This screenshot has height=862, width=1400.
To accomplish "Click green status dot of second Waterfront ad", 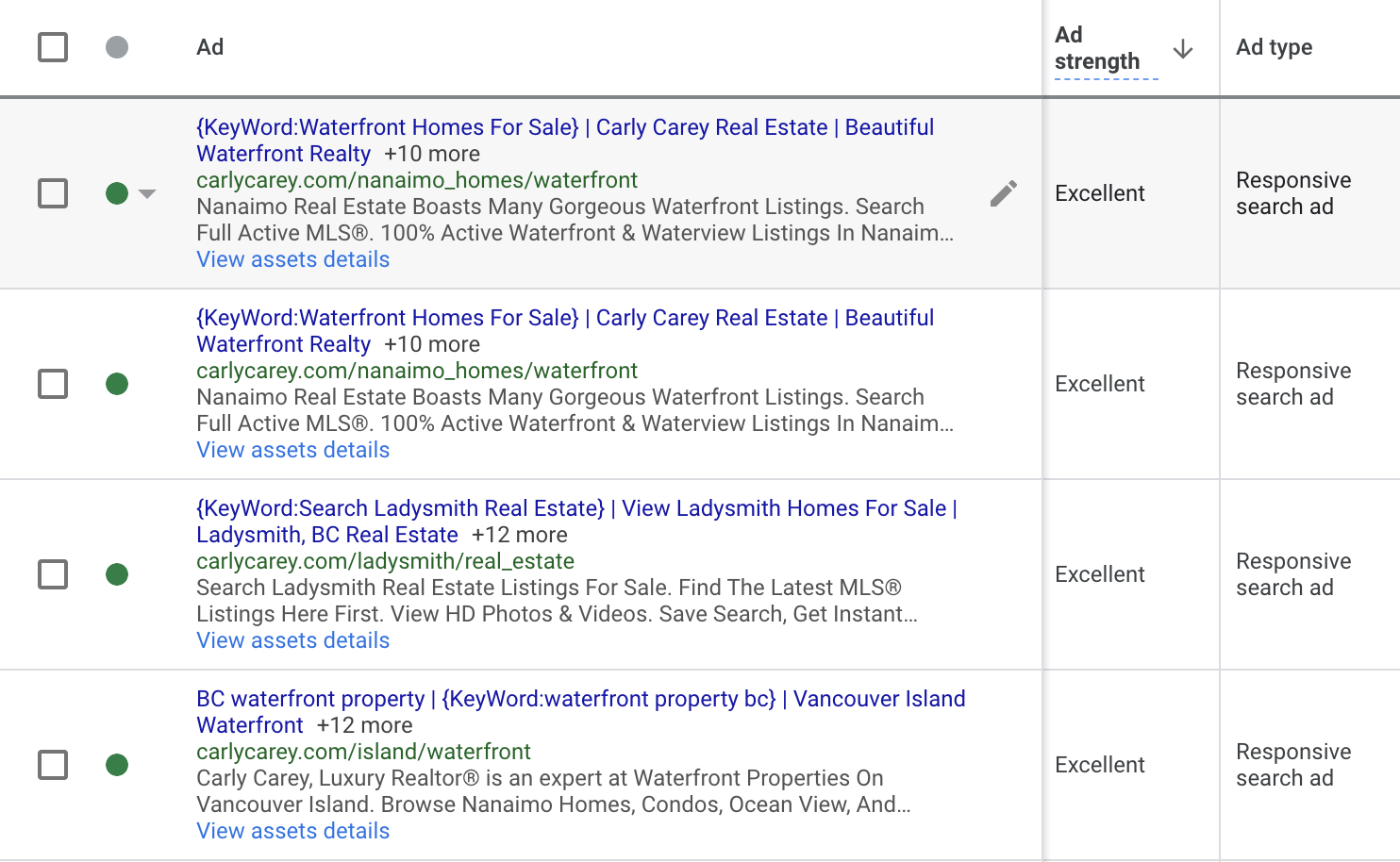I will coord(117,384).
